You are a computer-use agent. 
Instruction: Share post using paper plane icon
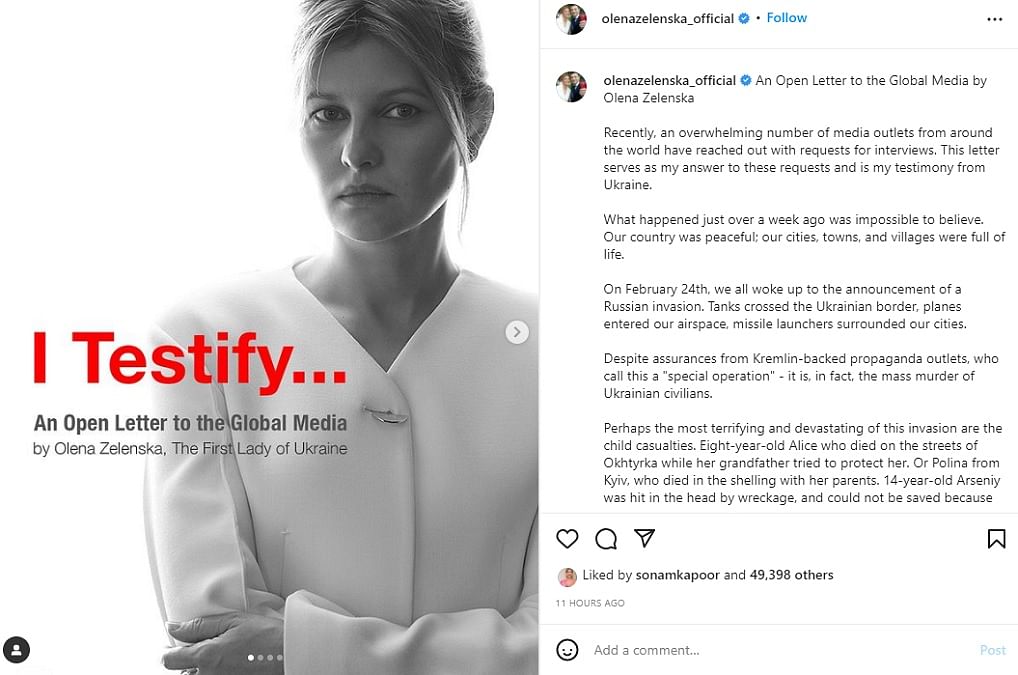[644, 538]
